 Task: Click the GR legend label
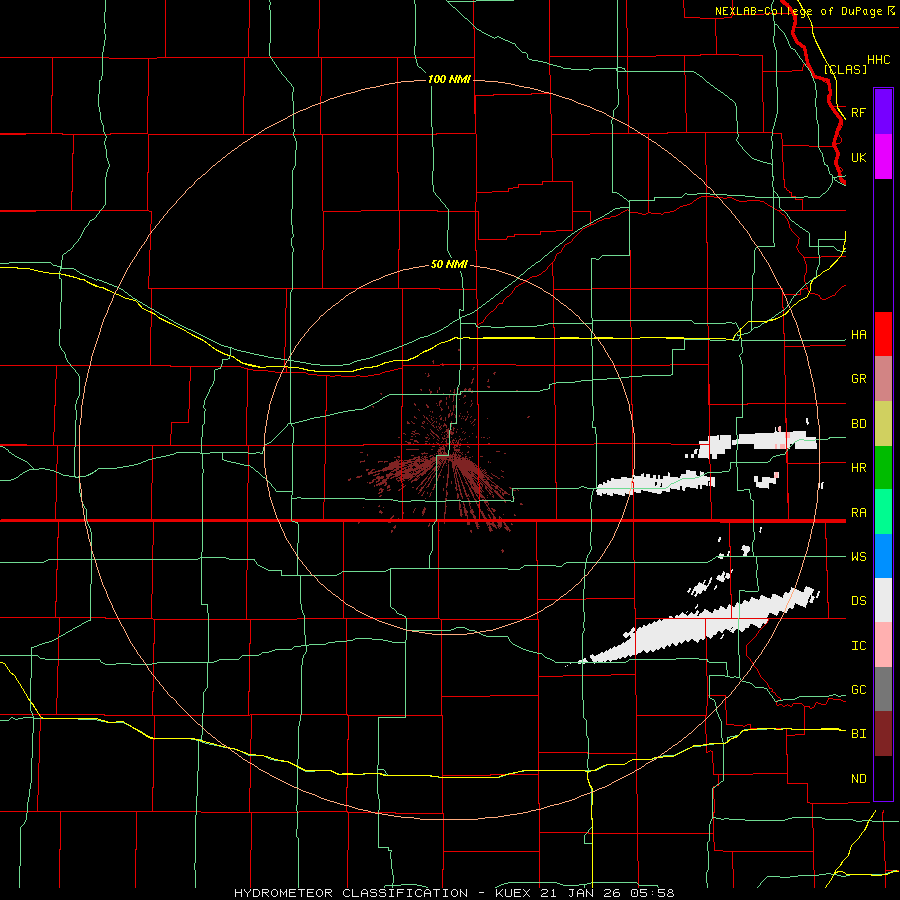859,379
